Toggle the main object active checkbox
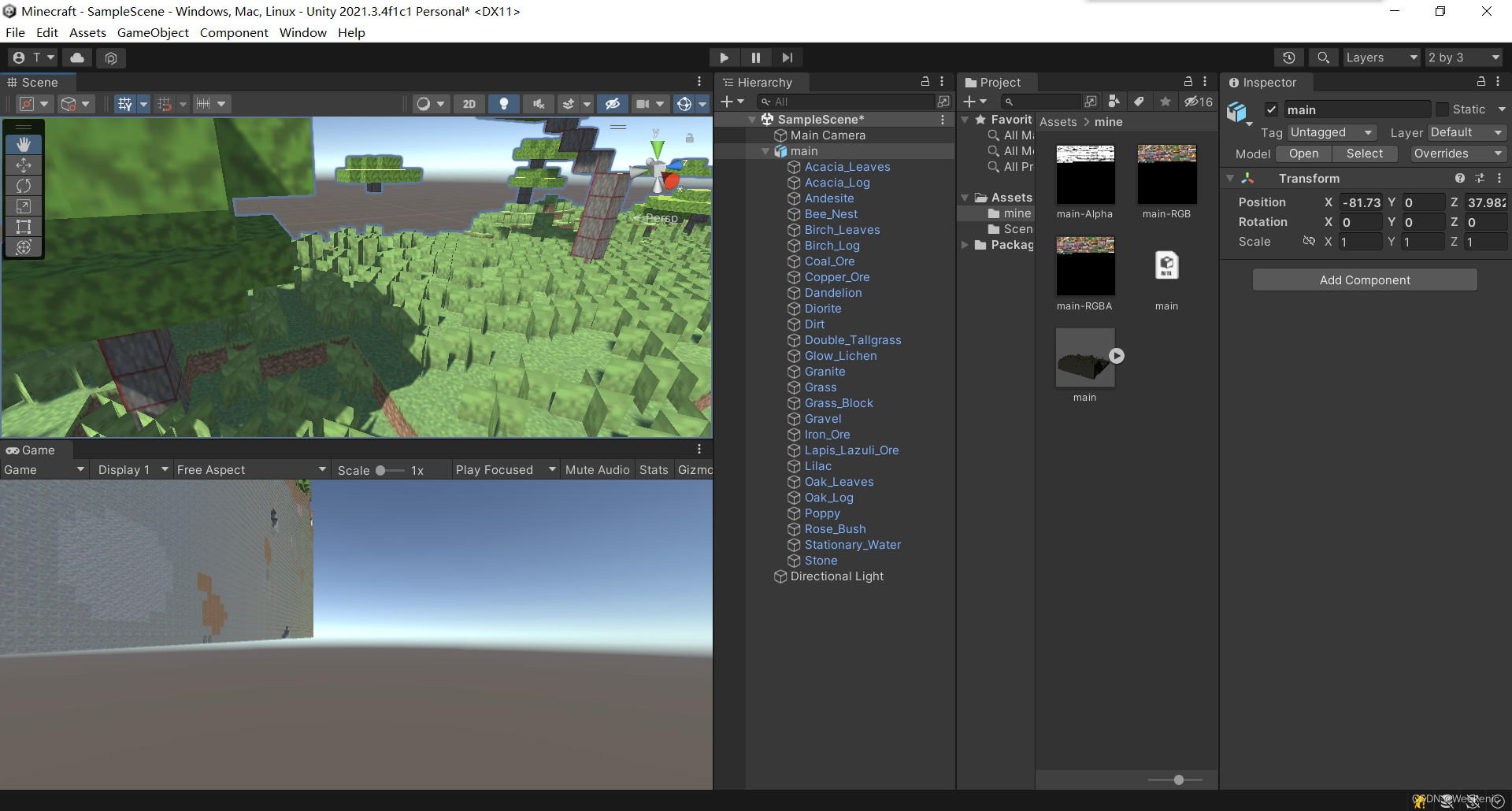 click(1271, 109)
